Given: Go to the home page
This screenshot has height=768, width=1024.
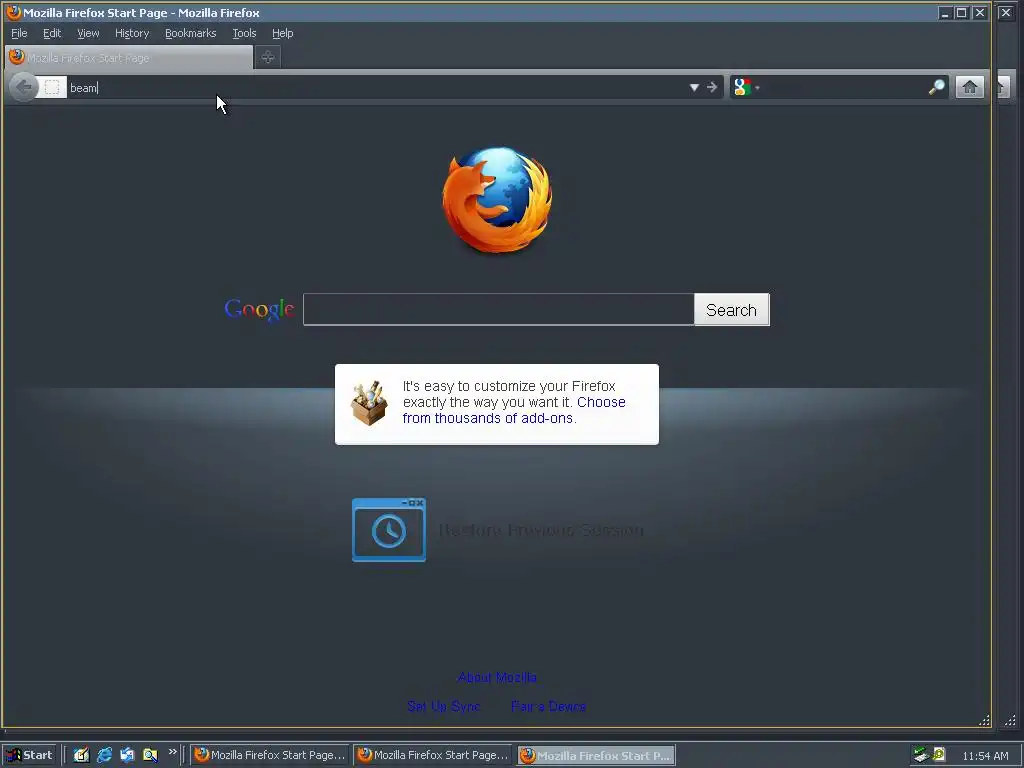Looking at the screenshot, I should tap(970, 87).
